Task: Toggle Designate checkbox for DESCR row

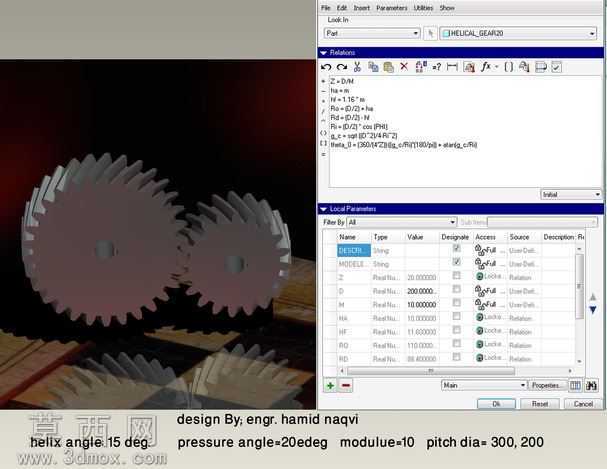Action: (457, 248)
